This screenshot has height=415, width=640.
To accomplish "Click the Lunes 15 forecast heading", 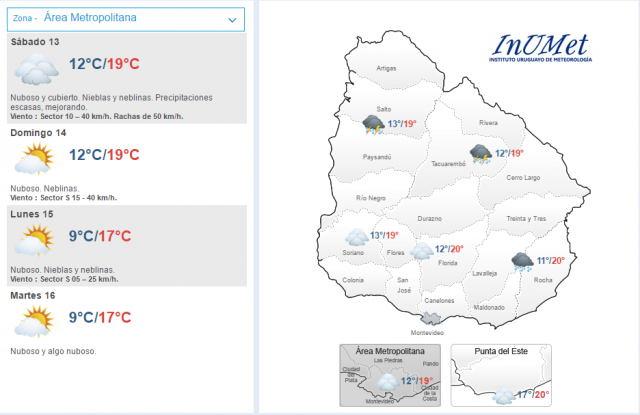I will pyautogui.click(x=31, y=214).
